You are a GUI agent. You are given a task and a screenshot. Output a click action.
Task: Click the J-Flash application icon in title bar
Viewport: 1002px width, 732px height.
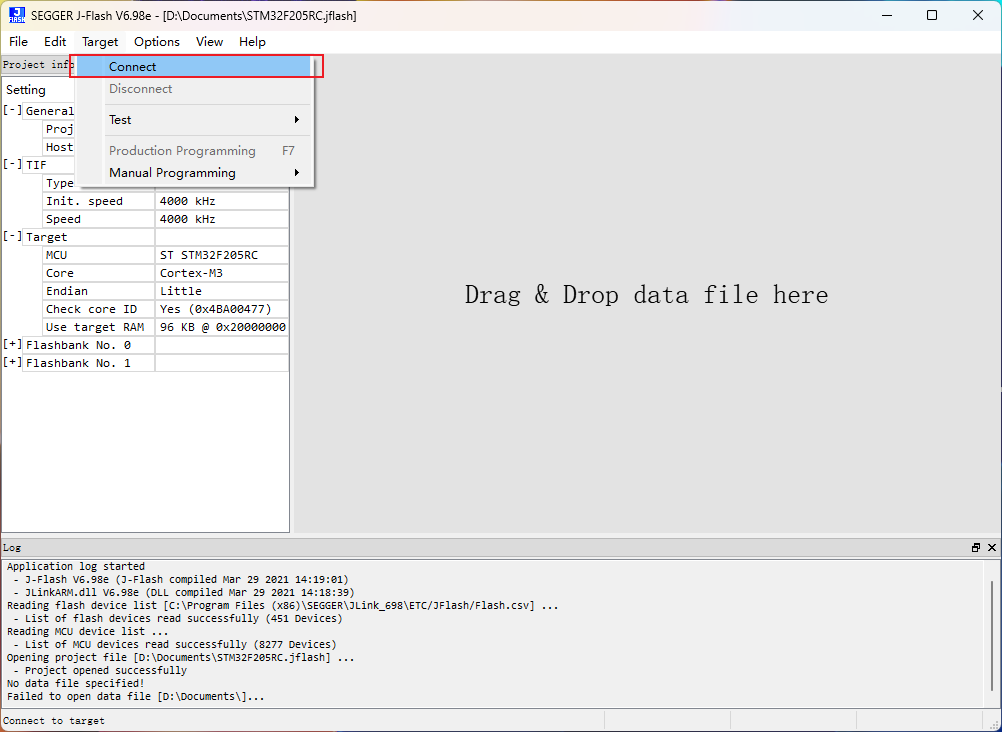pyautogui.click(x=17, y=15)
